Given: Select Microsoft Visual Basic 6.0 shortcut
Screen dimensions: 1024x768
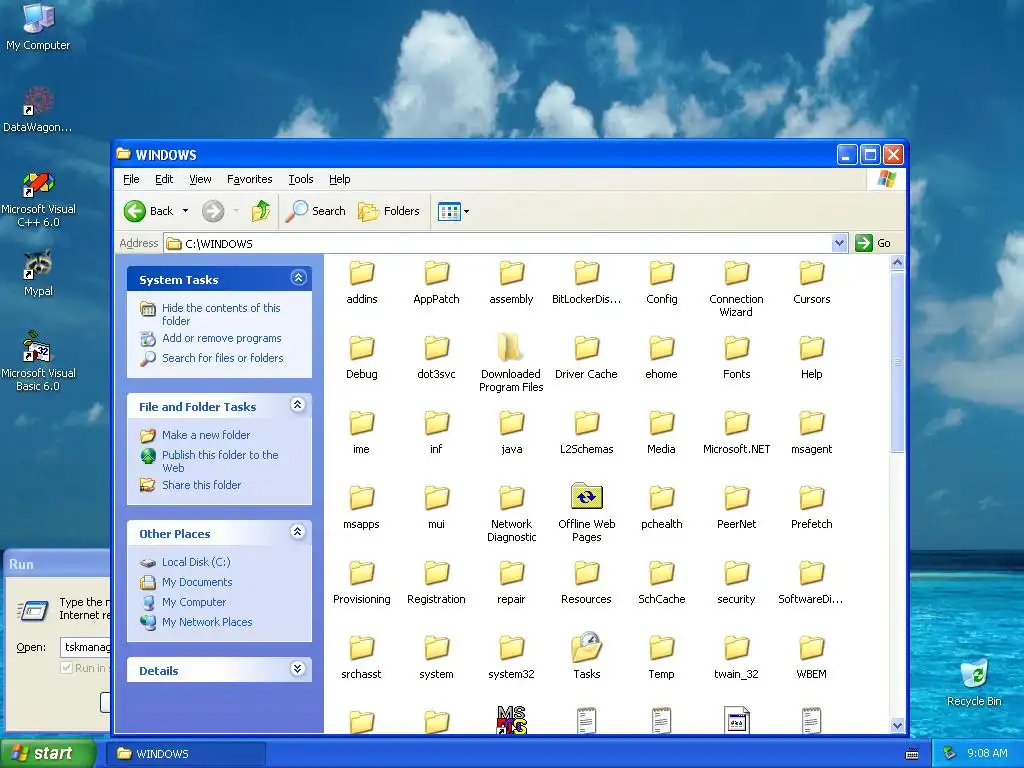Looking at the screenshot, I should (38, 362).
